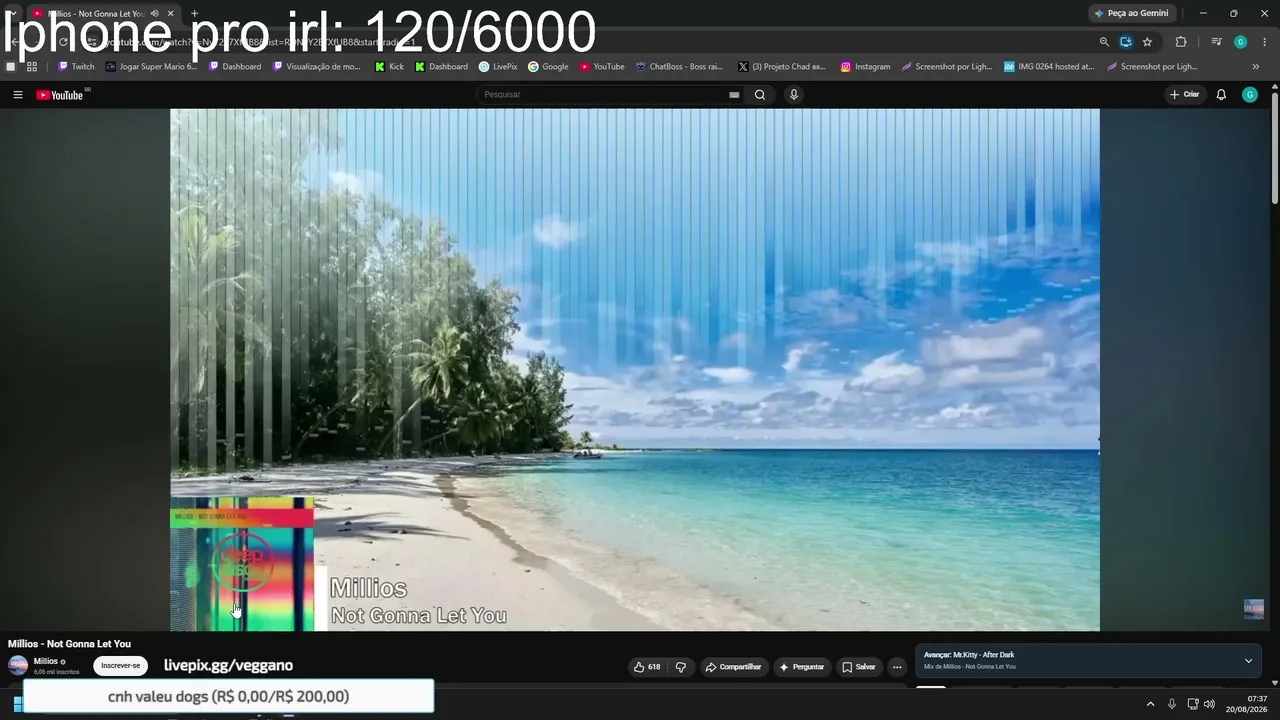Open the Millios channel name link
Screen dimensions: 1280x720
46,661
